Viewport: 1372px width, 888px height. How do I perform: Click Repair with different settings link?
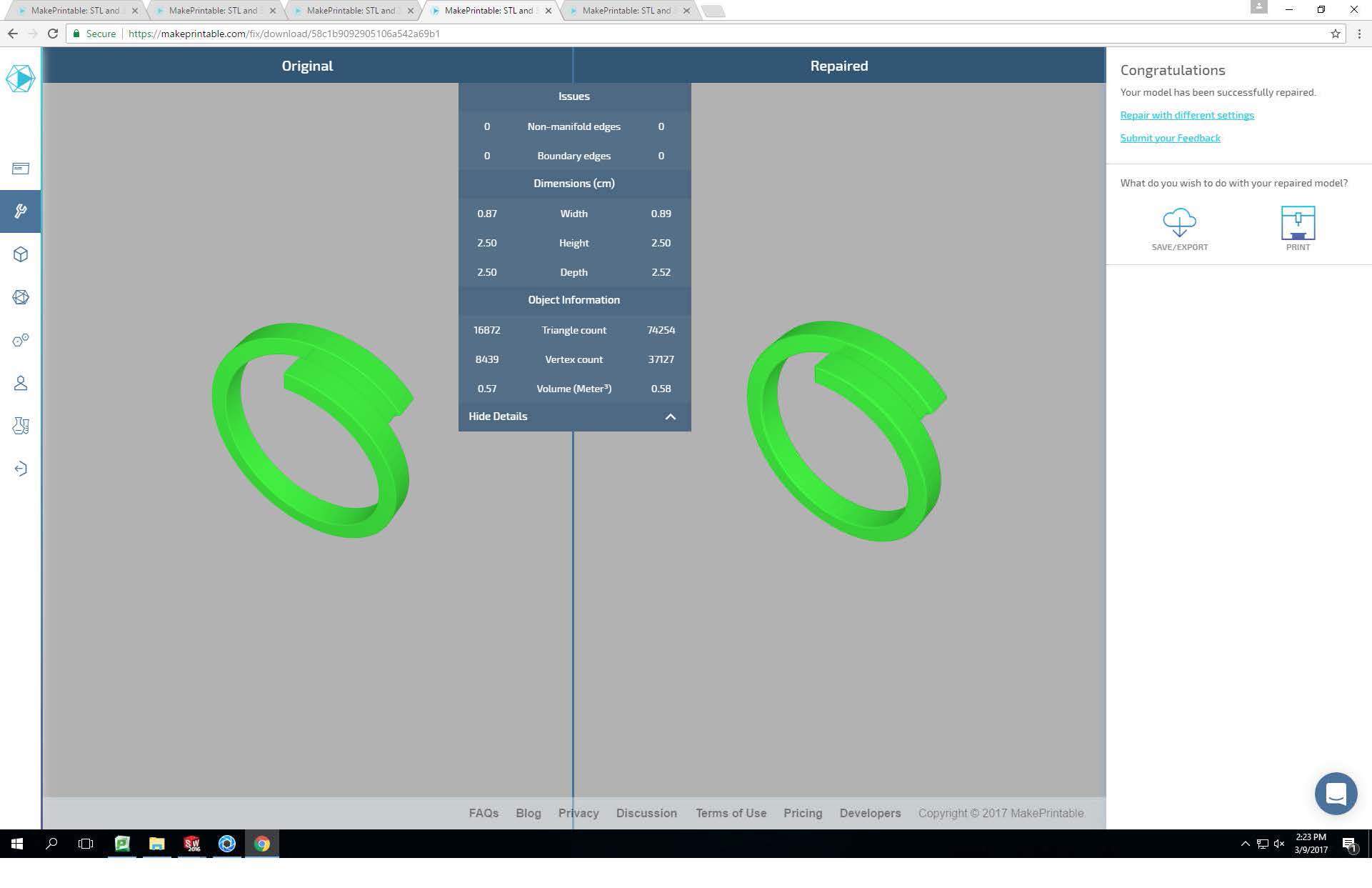coord(1186,115)
